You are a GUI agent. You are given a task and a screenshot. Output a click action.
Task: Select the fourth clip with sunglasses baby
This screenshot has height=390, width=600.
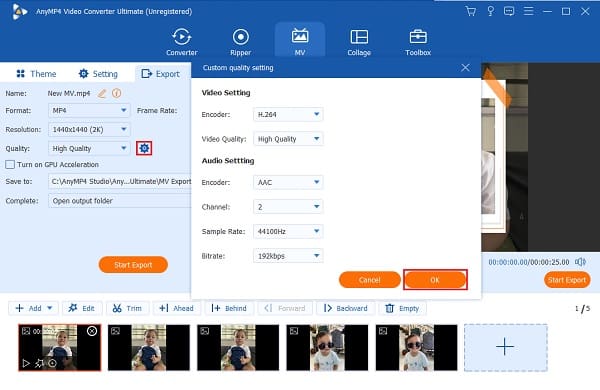[x=327, y=348]
